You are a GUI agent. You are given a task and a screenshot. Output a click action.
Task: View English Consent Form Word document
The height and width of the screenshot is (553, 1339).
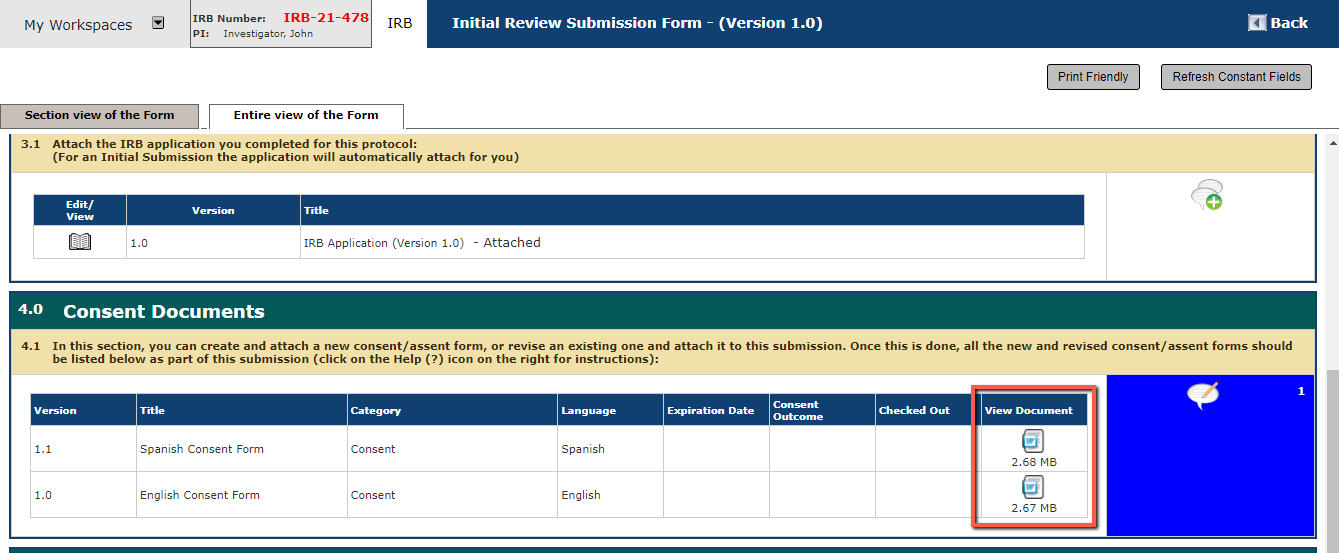(x=1033, y=487)
